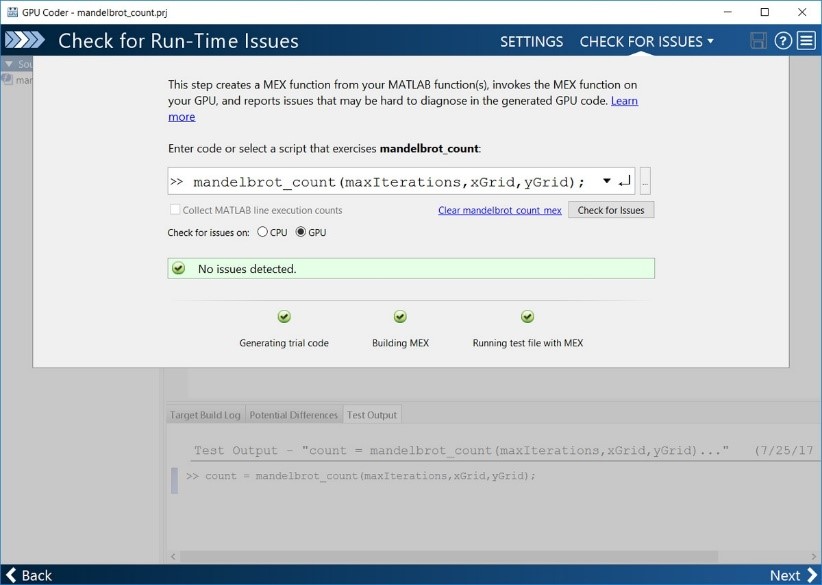Click the Running test file with MEX icon
This screenshot has width=822, height=585.
tap(527, 317)
